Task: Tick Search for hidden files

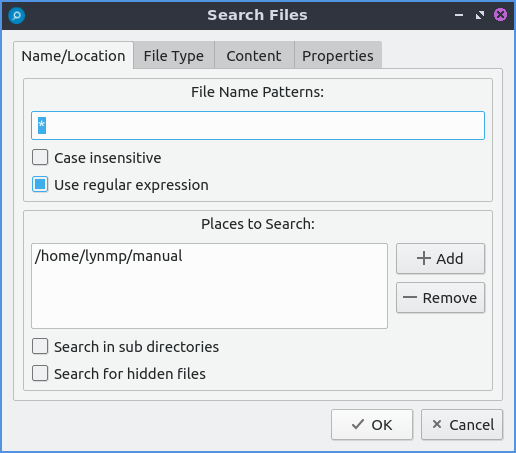Action: [x=40, y=373]
